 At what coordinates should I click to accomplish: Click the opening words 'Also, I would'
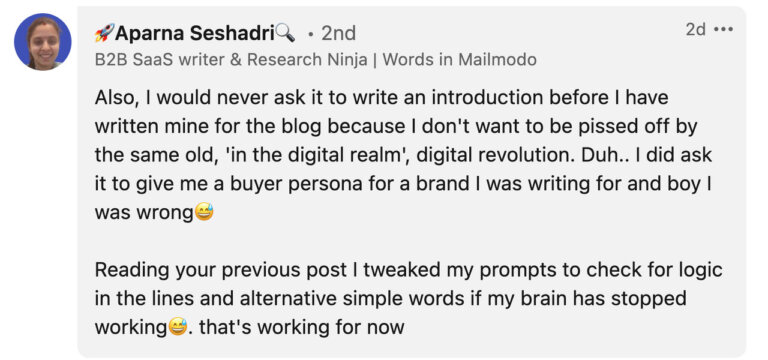tap(144, 98)
